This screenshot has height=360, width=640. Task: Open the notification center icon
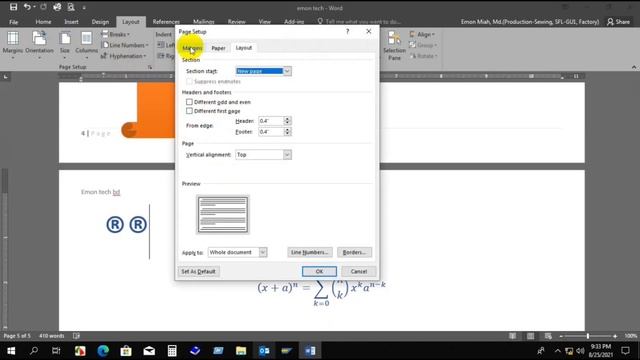coord(625,351)
